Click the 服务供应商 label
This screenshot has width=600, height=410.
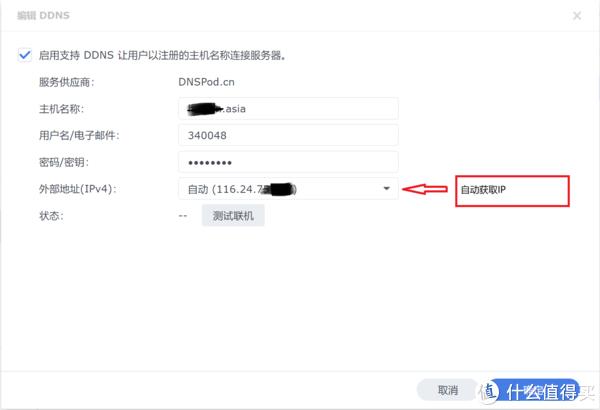pyautogui.click(x=67, y=82)
